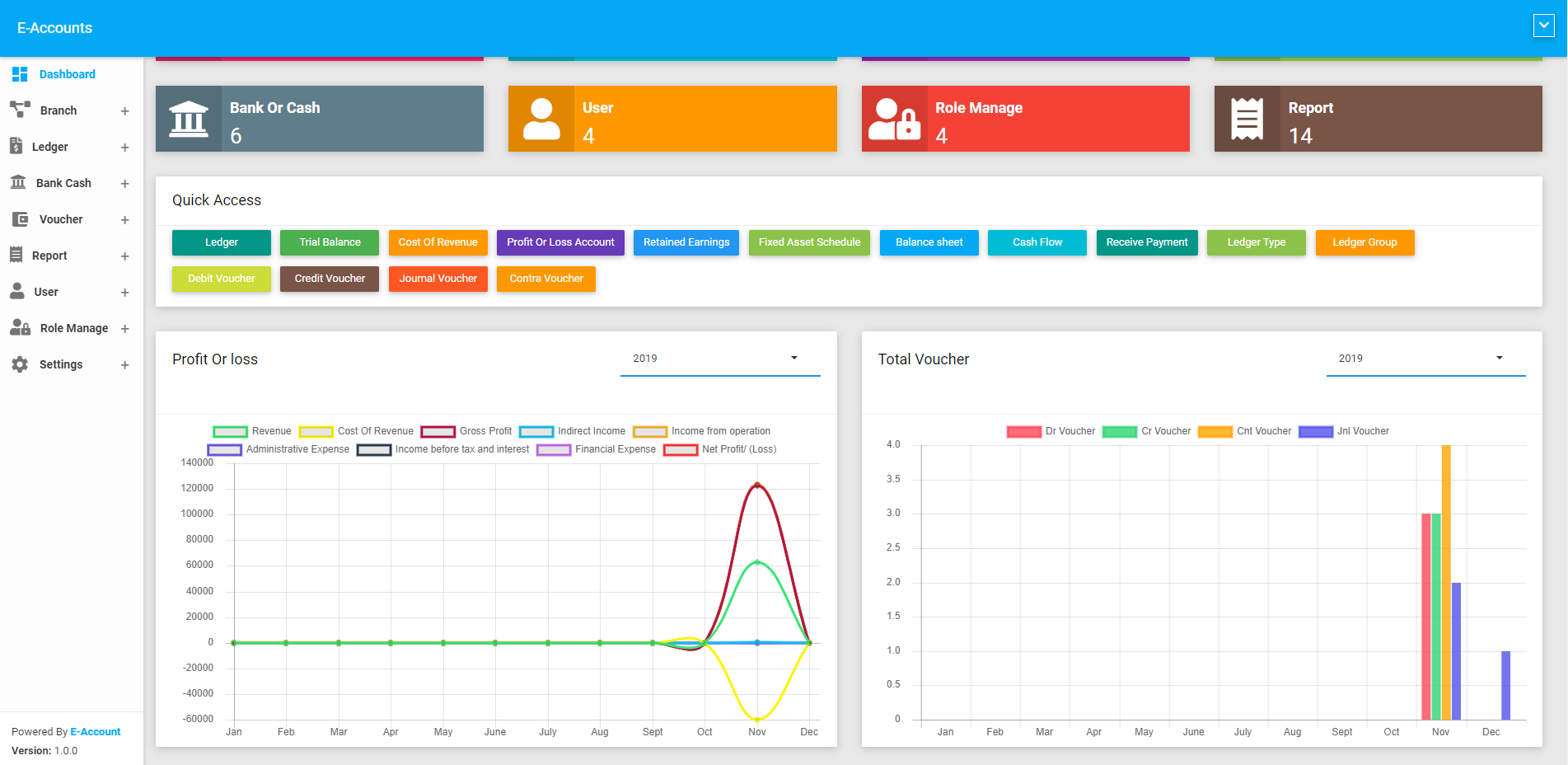This screenshot has width=1568, height=765.
Task: Click the Role Manage lock-user icon
Action: point(894,119)
